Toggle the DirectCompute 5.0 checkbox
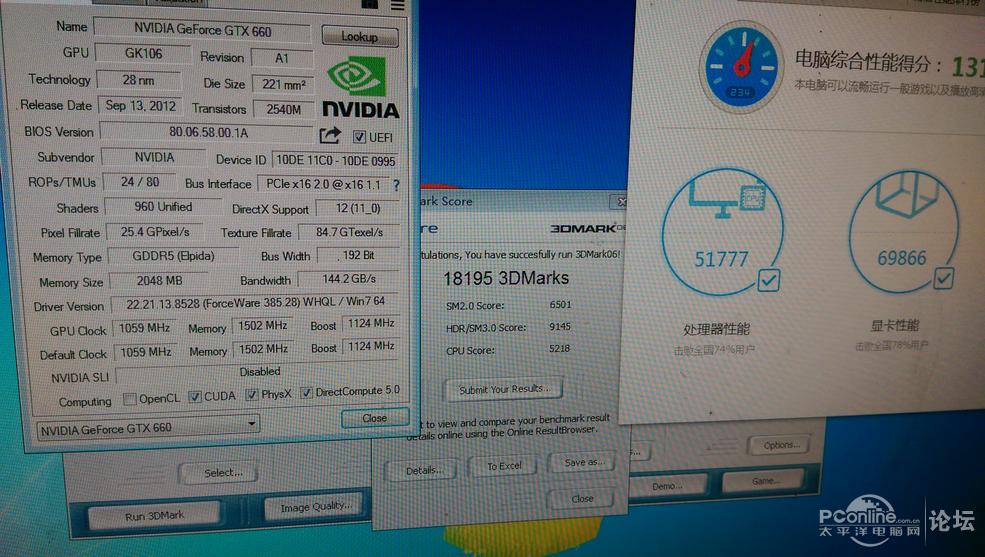Viewport: 985px width, 557px height. pyautogui.click(x=306, y=392)
